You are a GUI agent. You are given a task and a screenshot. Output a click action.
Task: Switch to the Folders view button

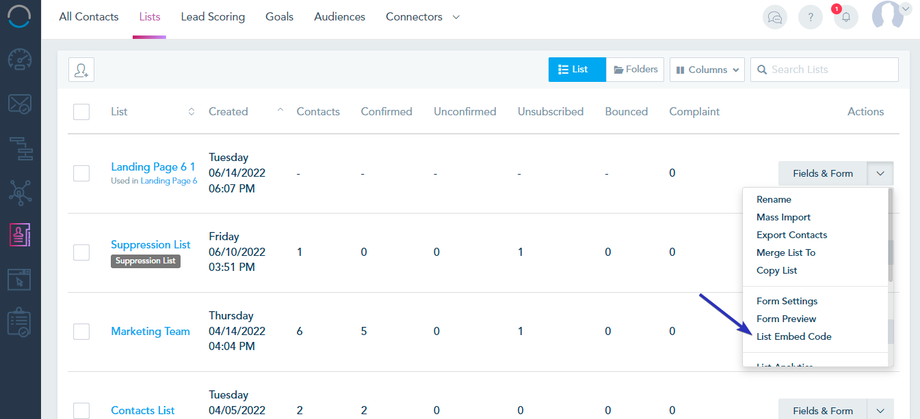point(635,70)
